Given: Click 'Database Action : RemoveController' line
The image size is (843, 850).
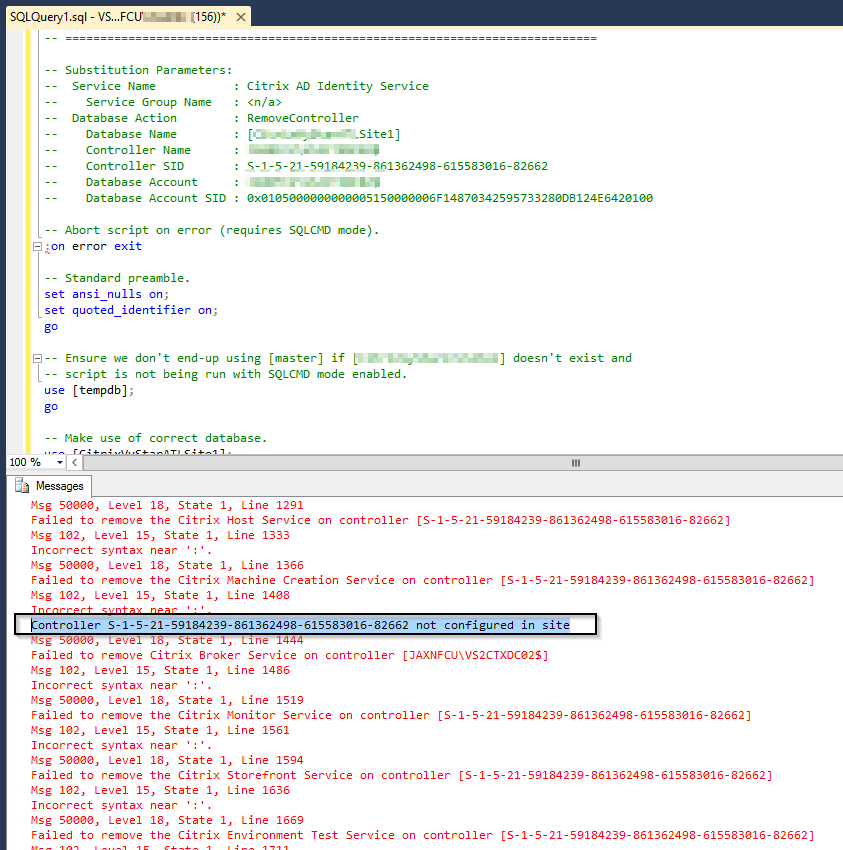Looking at the screenshot, I should (201, 118).
